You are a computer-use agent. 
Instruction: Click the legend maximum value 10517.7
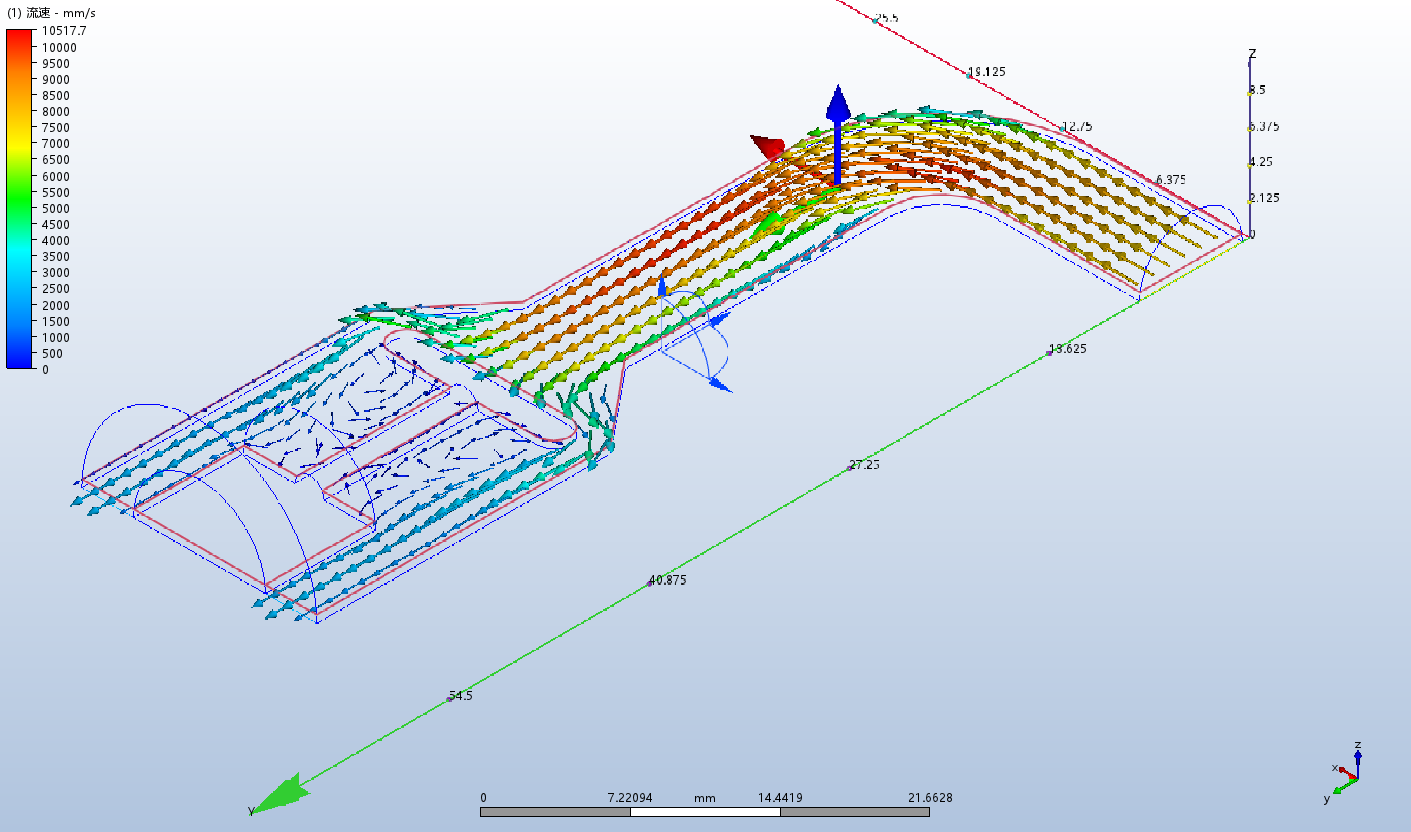click(x=64, y=31)
